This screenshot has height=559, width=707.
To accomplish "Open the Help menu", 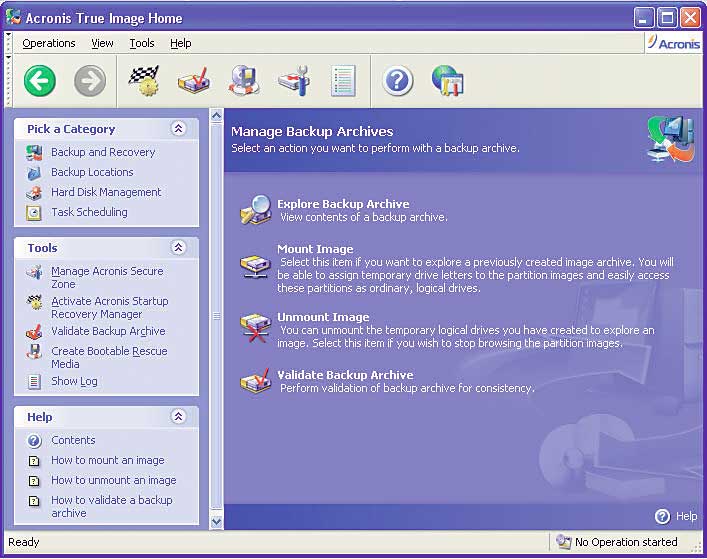I will point(181,43).
